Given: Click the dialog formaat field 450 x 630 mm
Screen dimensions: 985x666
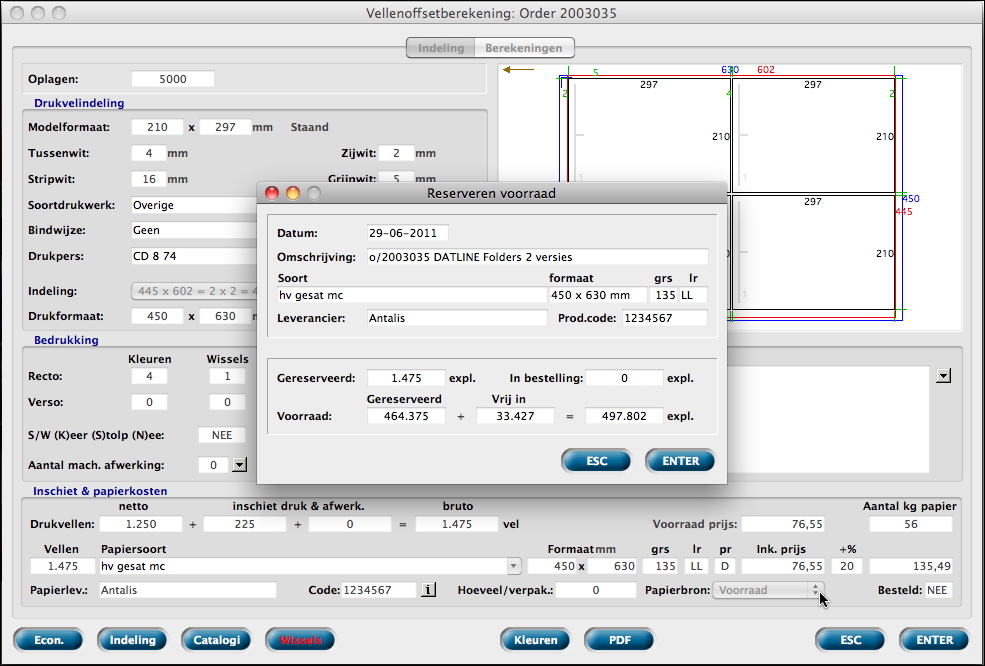Looking at the screenshot, I should tap(598, 295).
